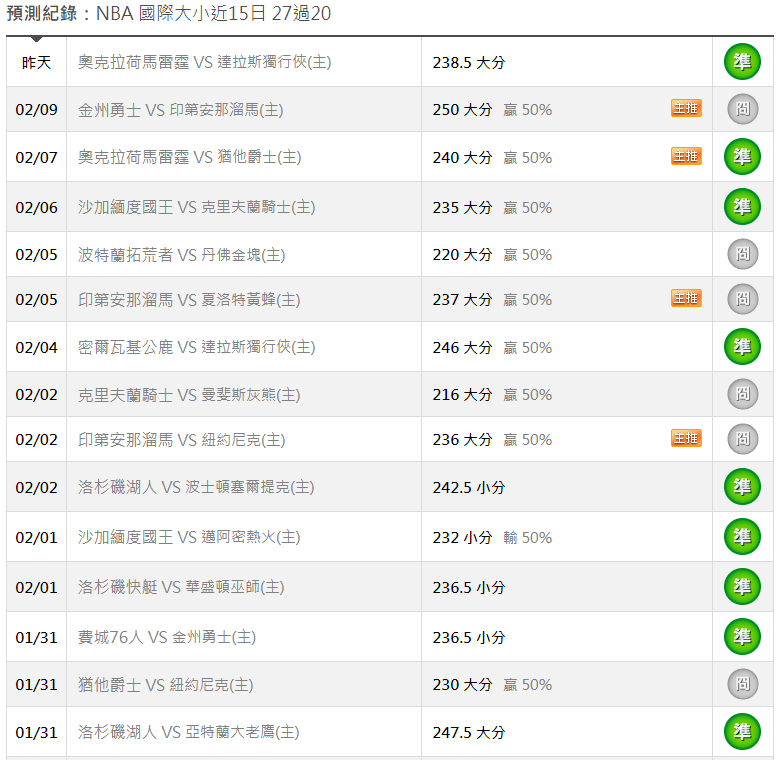This screenshot has height=760, width=779.
Task: Click 02/06 date cell
Action: pos(36,207)
